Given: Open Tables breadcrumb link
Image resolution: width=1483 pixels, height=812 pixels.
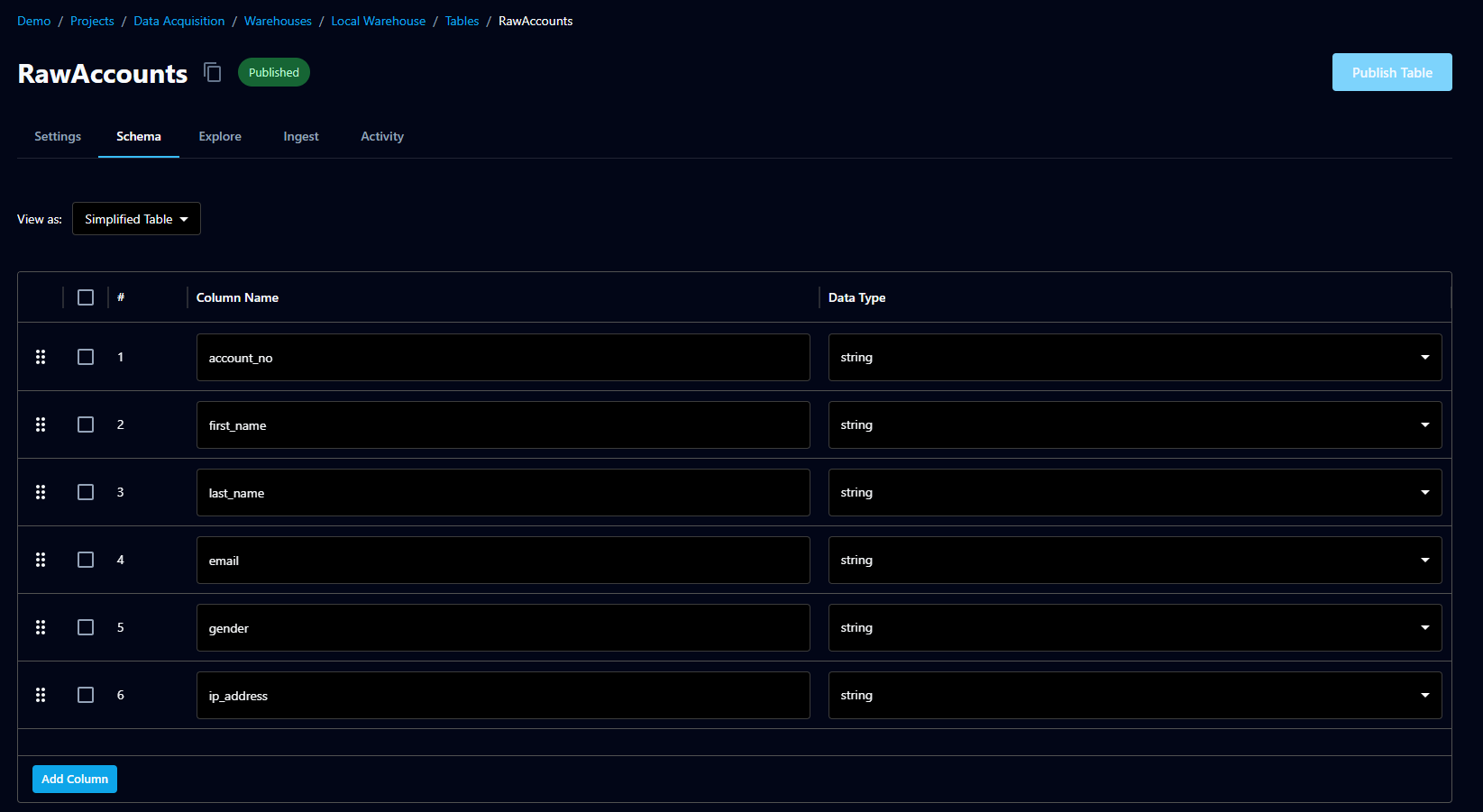Looking at the screenshot, I should click(462, 21).
